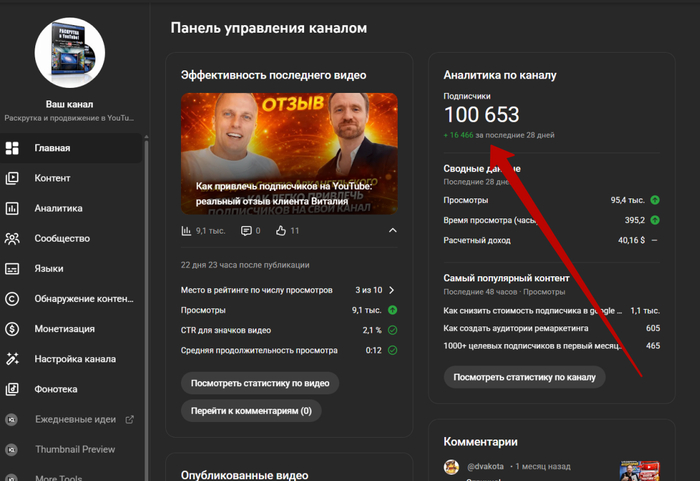Open the channel profile picture
Screen dimensions: 700x481
(70, 53)
